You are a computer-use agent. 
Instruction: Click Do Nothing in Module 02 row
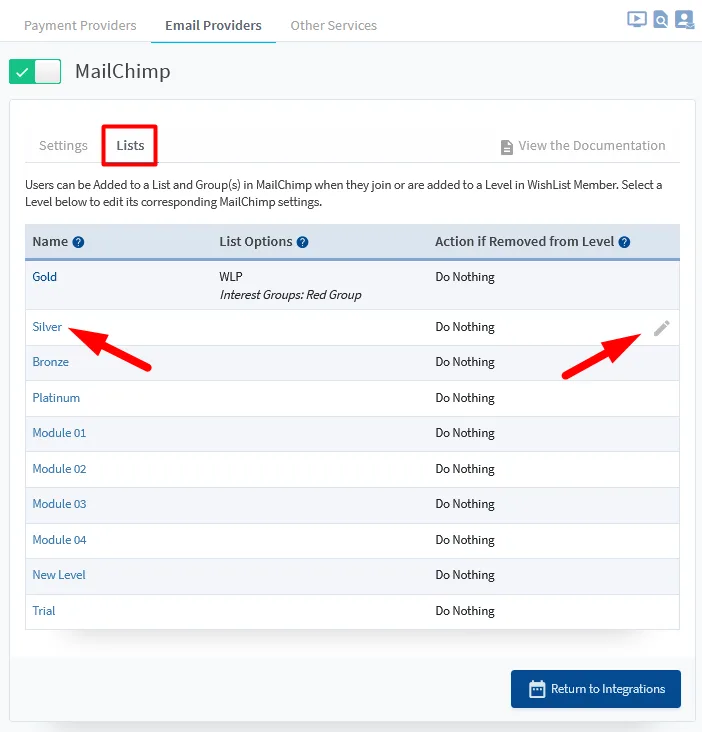pos(465,469)
